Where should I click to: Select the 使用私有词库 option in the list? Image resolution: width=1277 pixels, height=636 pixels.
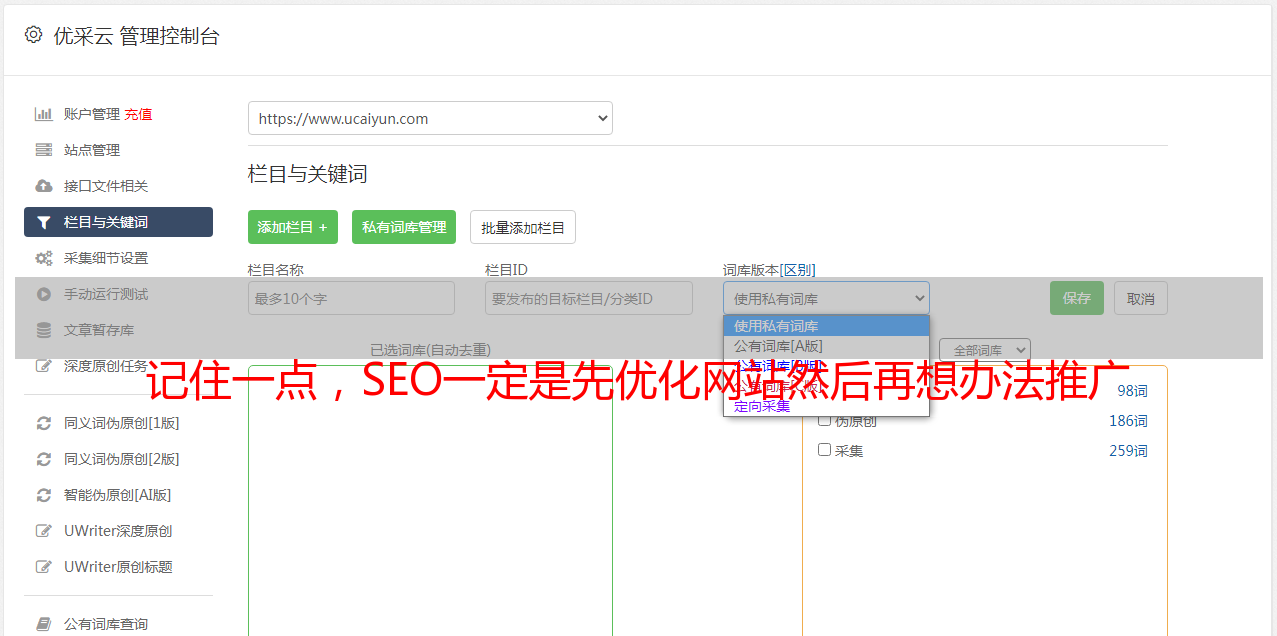coord(826,326)
